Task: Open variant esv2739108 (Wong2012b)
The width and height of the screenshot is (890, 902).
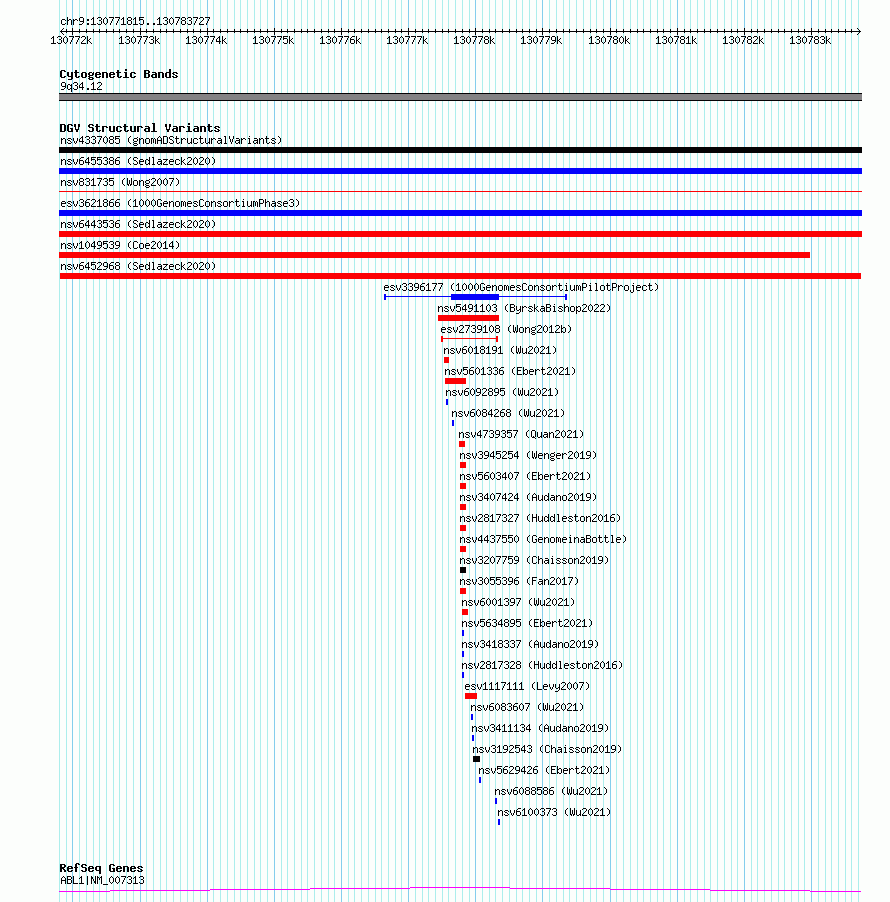Action: coord(506,329)
